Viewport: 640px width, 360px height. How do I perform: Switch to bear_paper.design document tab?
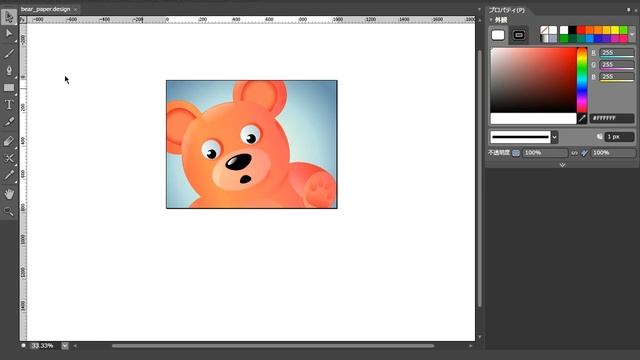[x=46, y=9]
